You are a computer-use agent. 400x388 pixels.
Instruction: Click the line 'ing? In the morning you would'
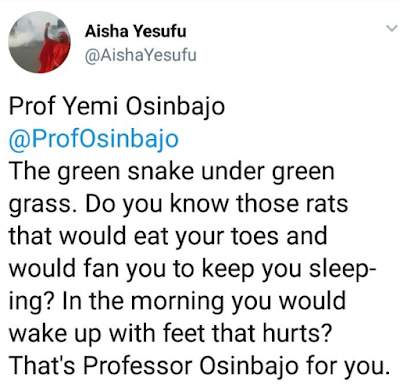pos(177,301)
